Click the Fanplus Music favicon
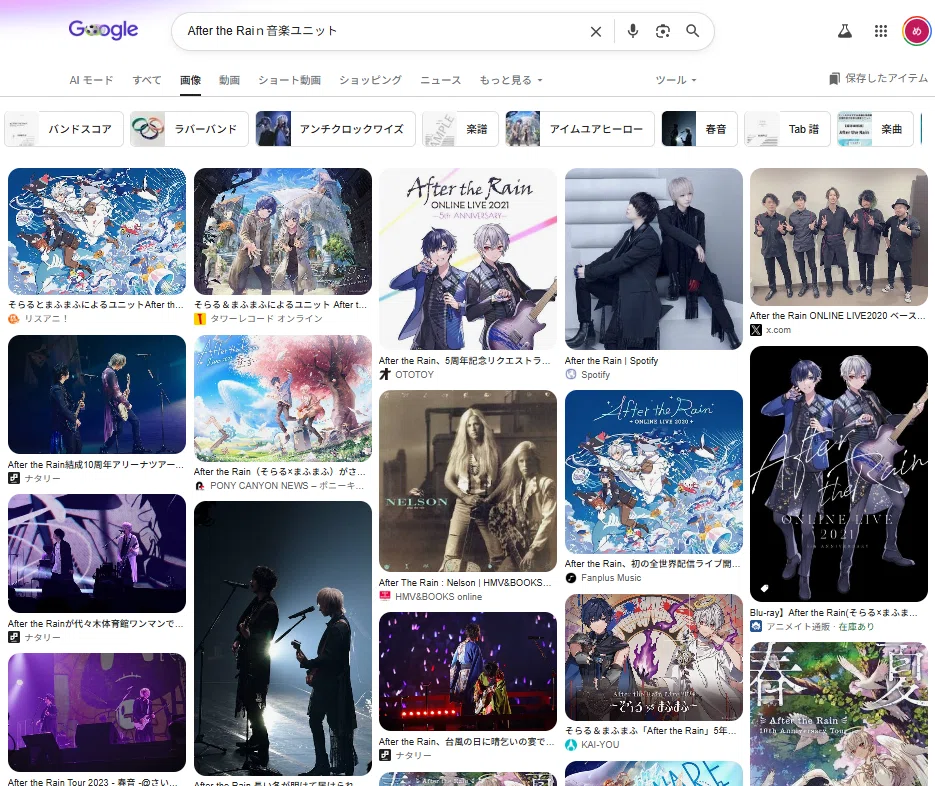The image size is (935, 786). (x=571, y=578)
